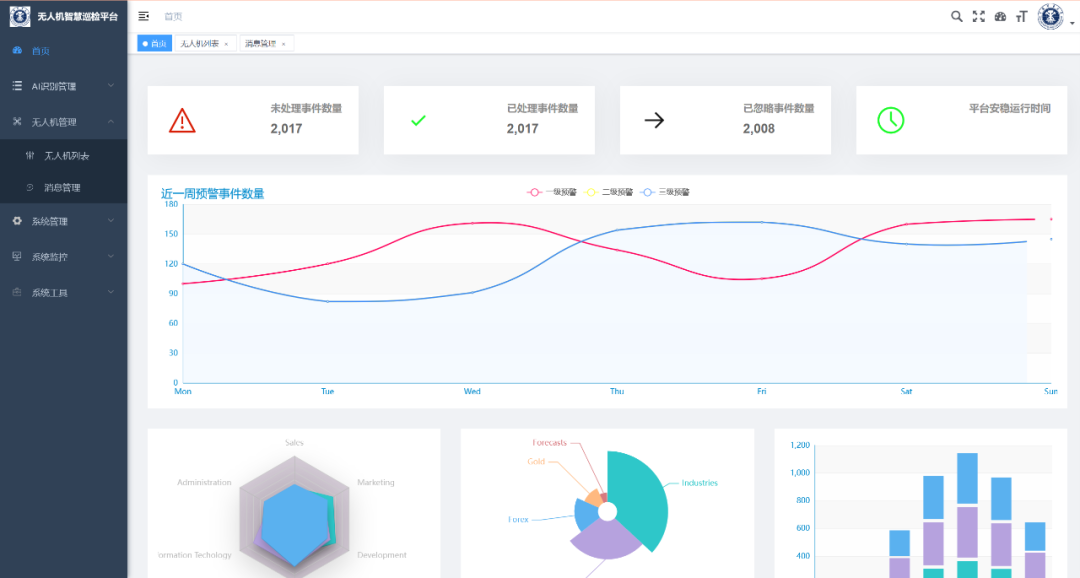Image resolution: width=1080 pixels, height=578 pixels.
Task: Click the tallest stacked bar in bar chart
Action: (967, 515)
